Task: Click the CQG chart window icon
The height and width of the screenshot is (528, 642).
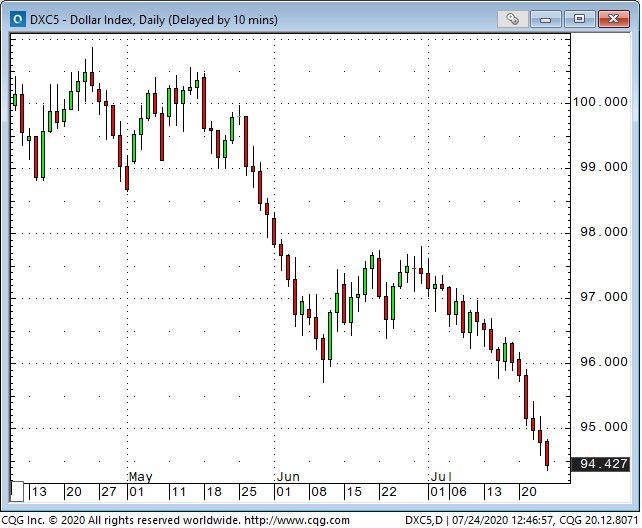Action: [x=18, y=19]
